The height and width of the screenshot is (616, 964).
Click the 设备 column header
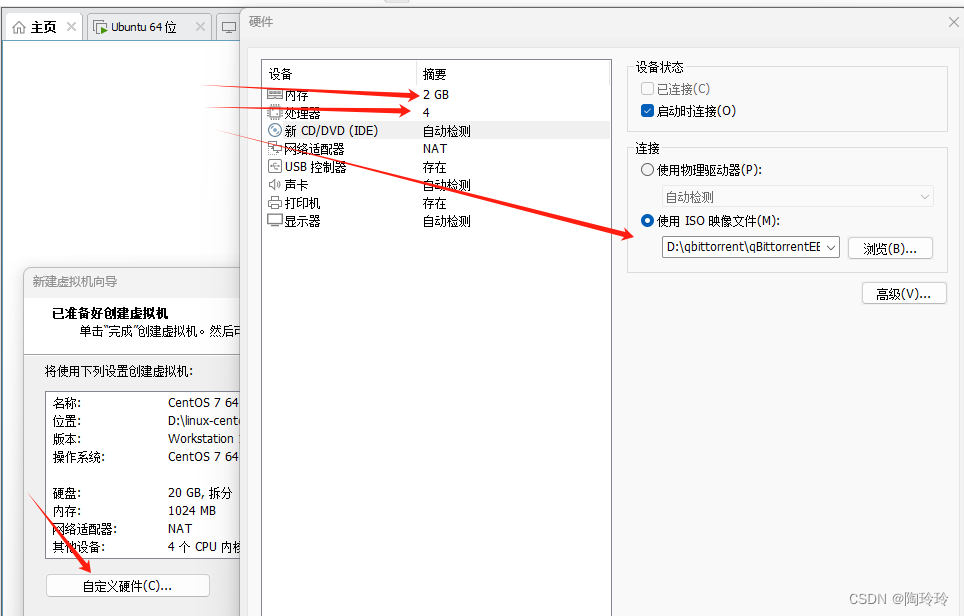click(x=340, y=74)
